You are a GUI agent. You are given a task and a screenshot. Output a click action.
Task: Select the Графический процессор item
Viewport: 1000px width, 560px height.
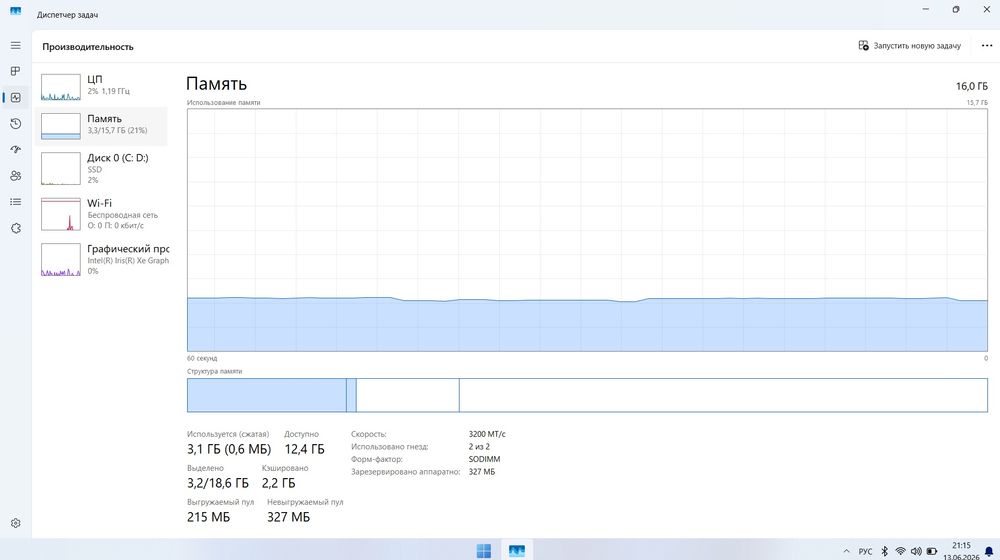[102, 259]
